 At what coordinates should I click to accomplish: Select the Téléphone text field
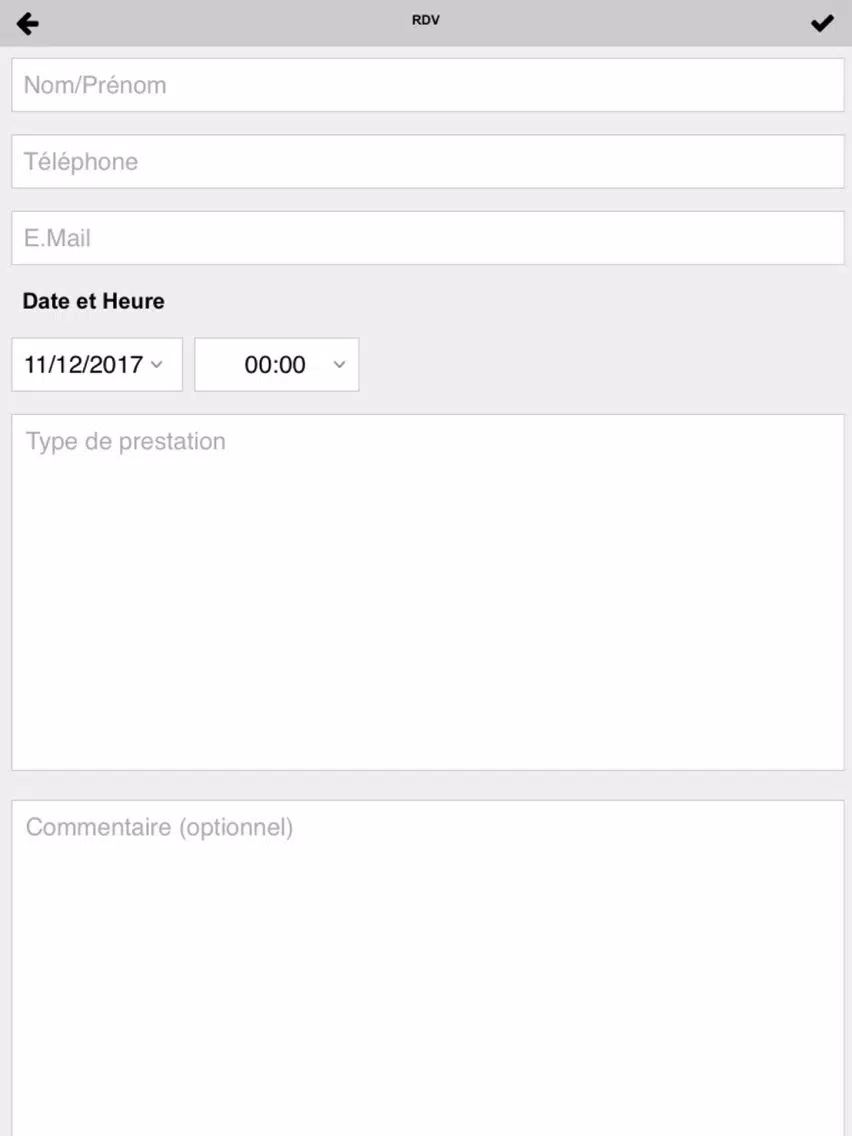pyautogui.click(x=427, y=162)
